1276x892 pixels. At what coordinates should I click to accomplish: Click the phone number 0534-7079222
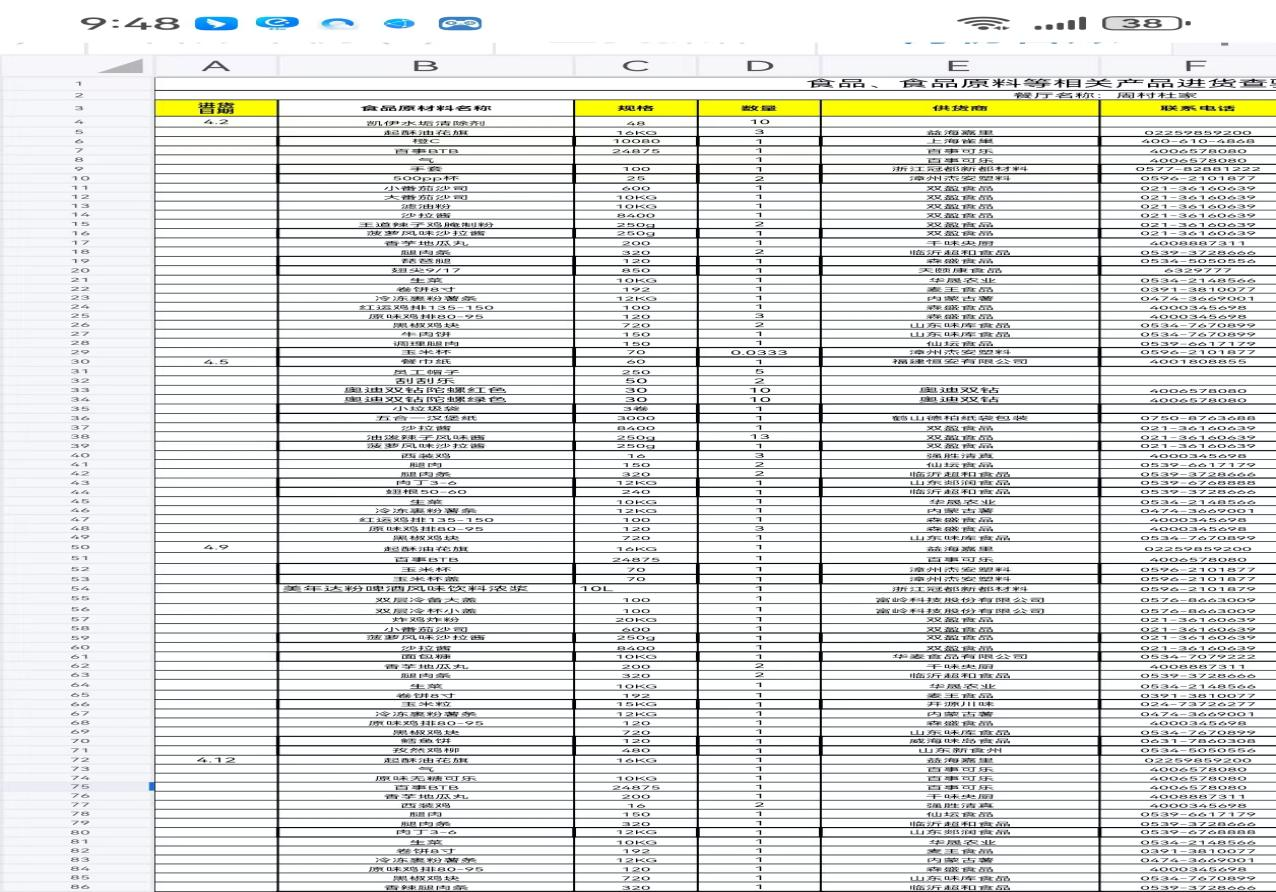tap(1188, 657)
